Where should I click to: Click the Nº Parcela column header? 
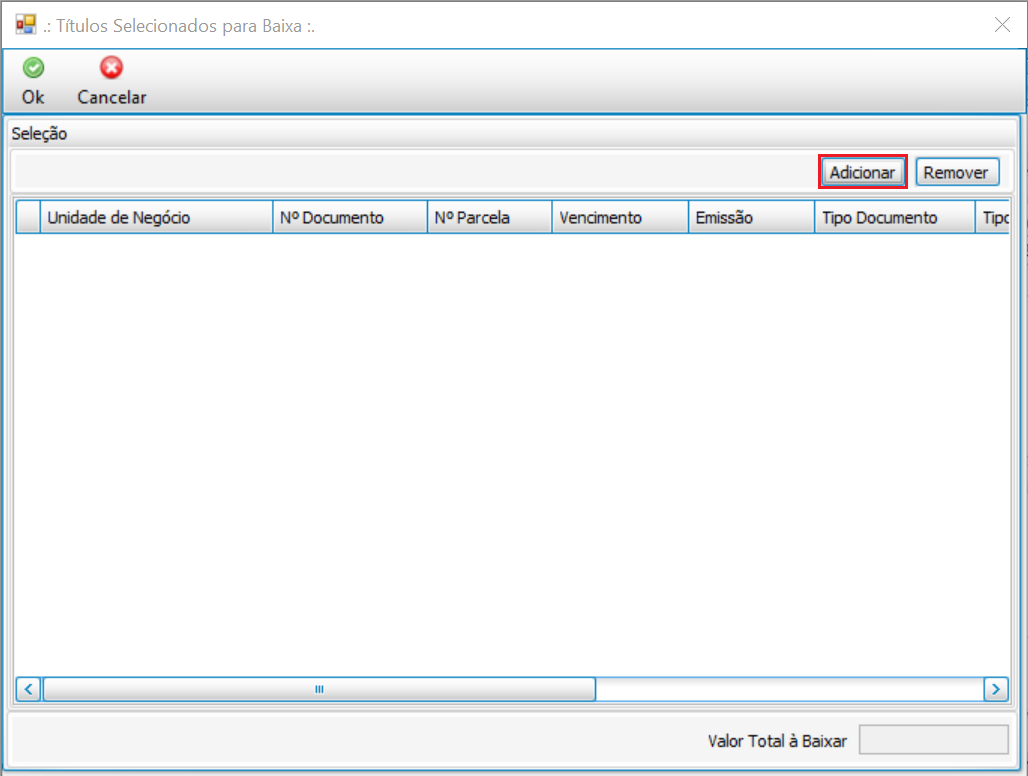489,217
